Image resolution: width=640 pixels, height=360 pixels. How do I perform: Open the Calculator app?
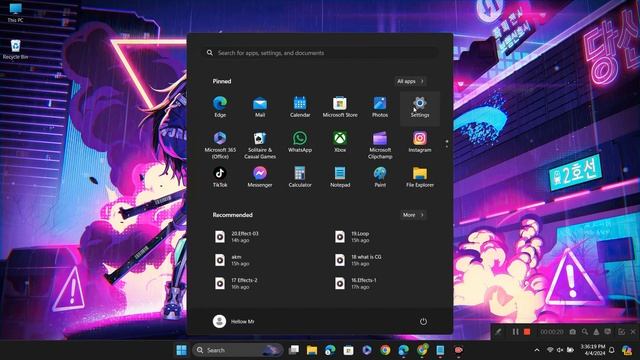300,177
